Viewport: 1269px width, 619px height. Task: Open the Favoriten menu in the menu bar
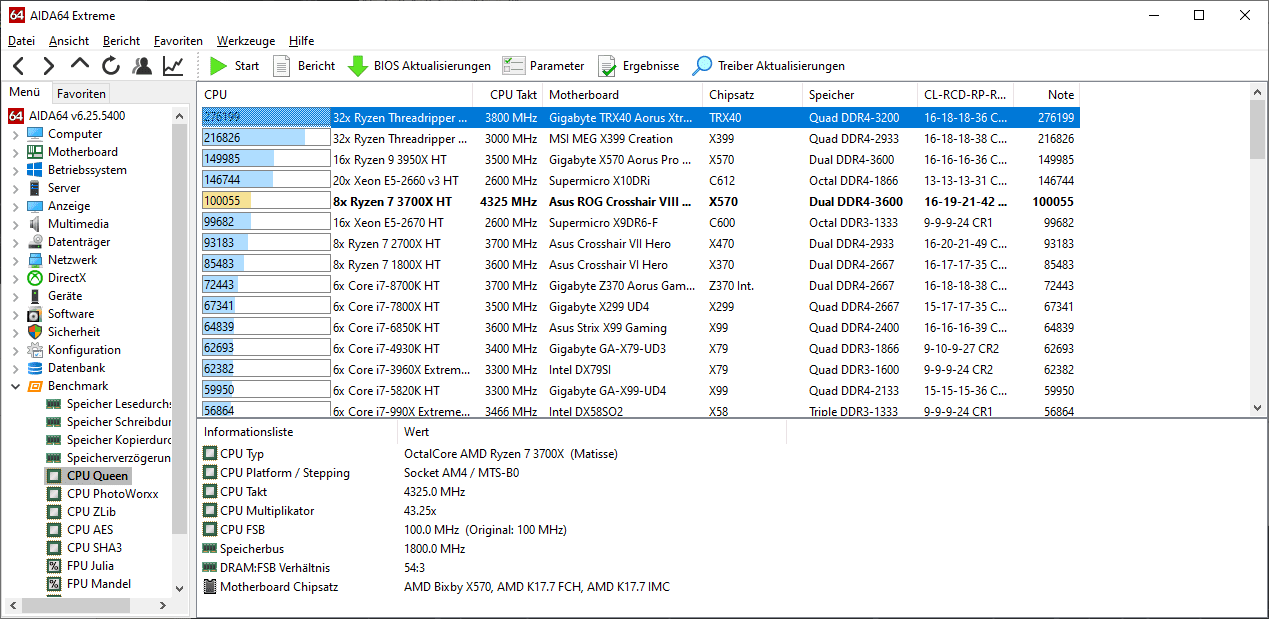click(x=178, y=41)
